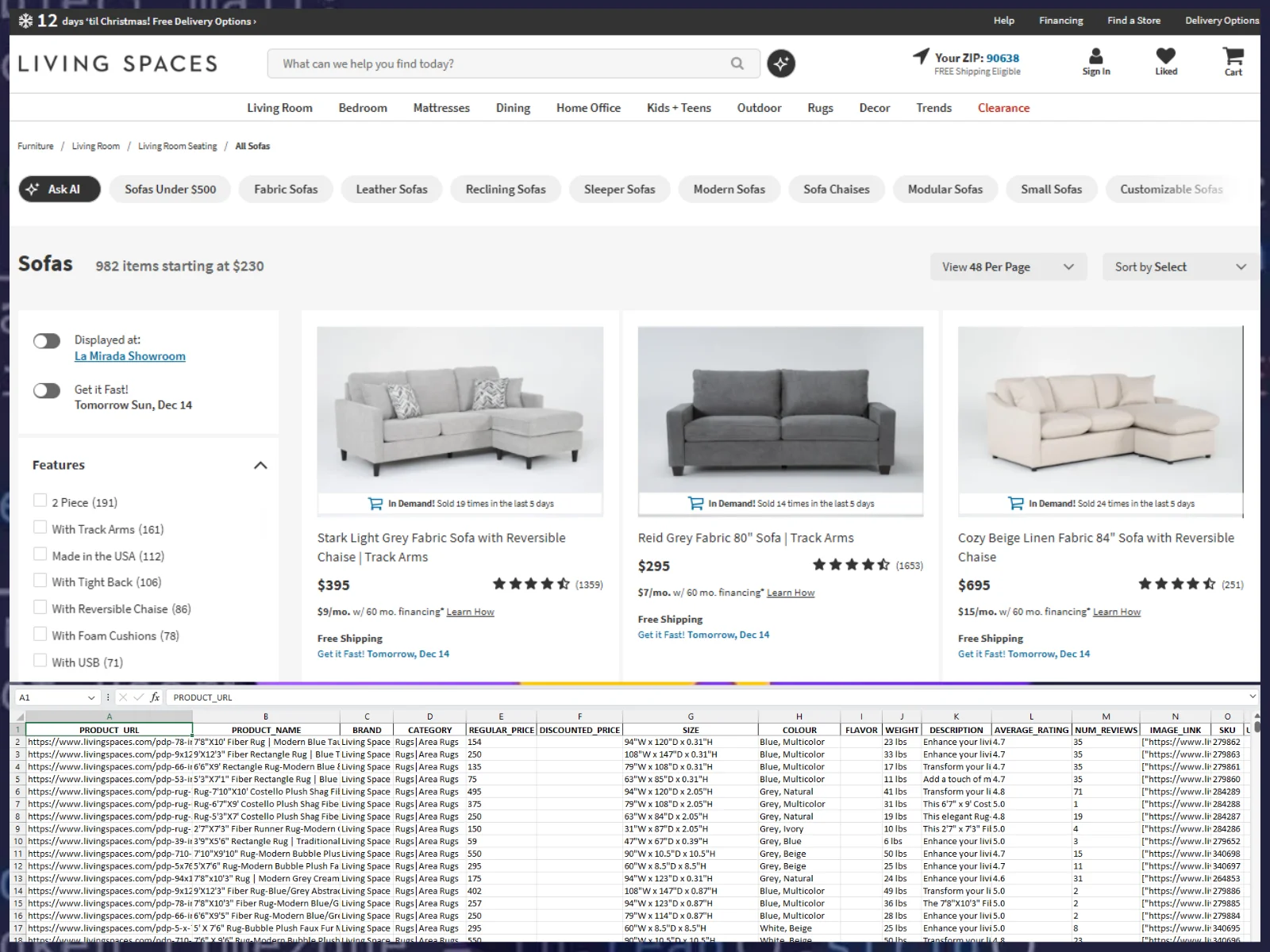Image resolution: width=1270 pixels, height=952 pixels.
Task: Click the Living Spaces logo
Action: click(x=117, y=63)
